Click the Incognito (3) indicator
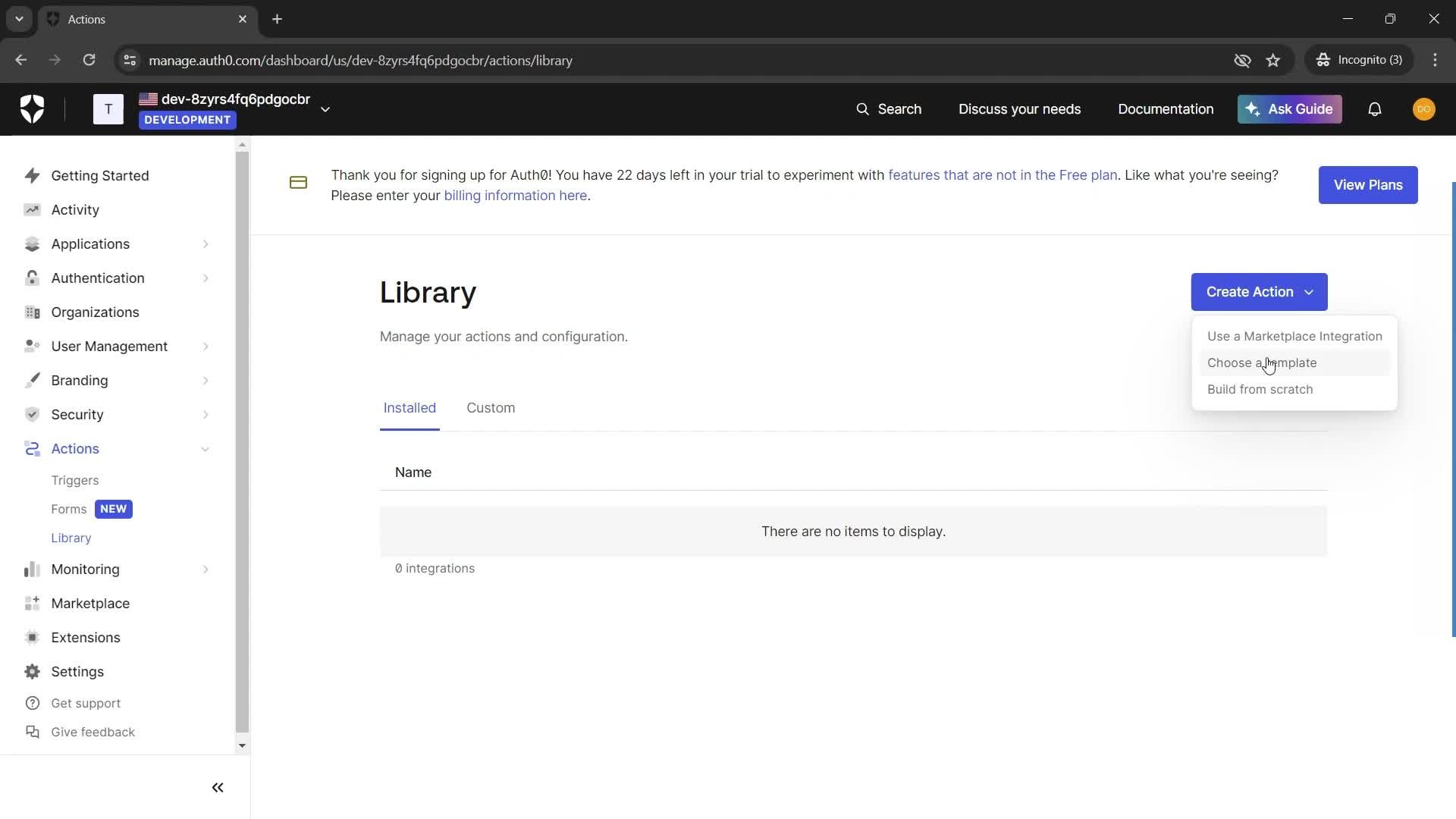1456x819 pixels. click(1360, 60)
